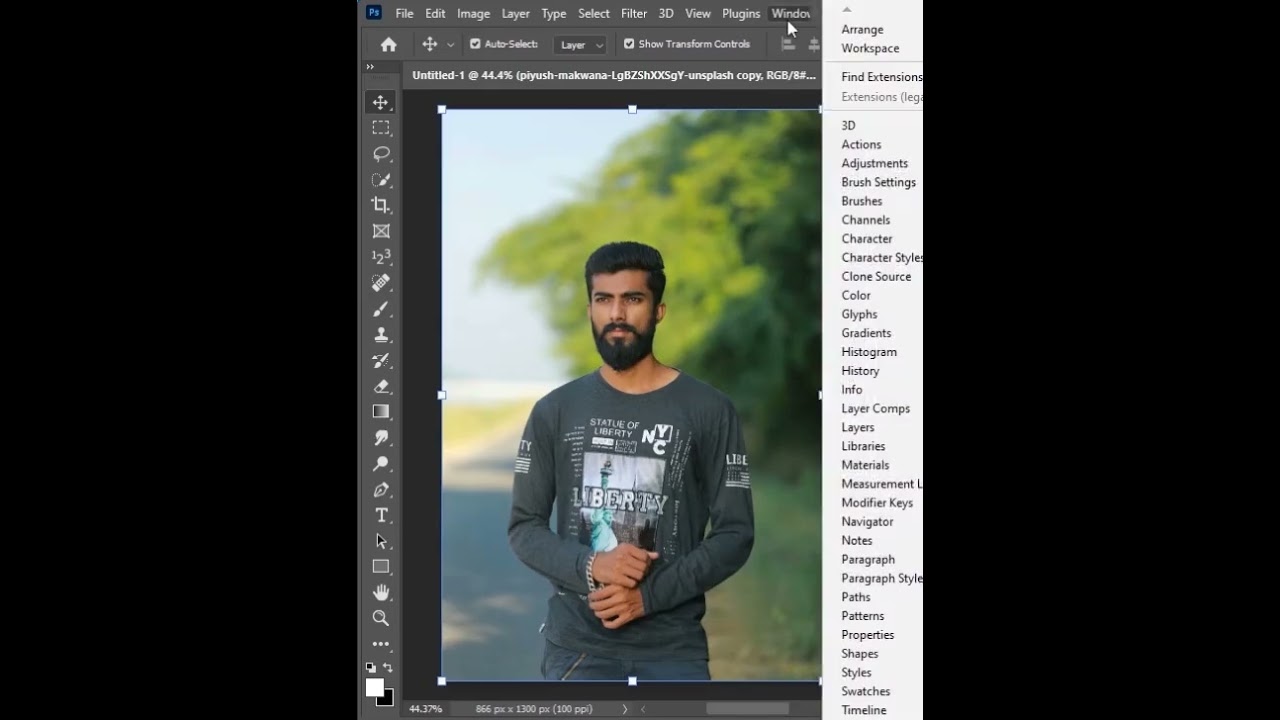Viewport: 1280px width, 720px height.
Task: Swap foreground and background colors
Action: coord(388,667)
